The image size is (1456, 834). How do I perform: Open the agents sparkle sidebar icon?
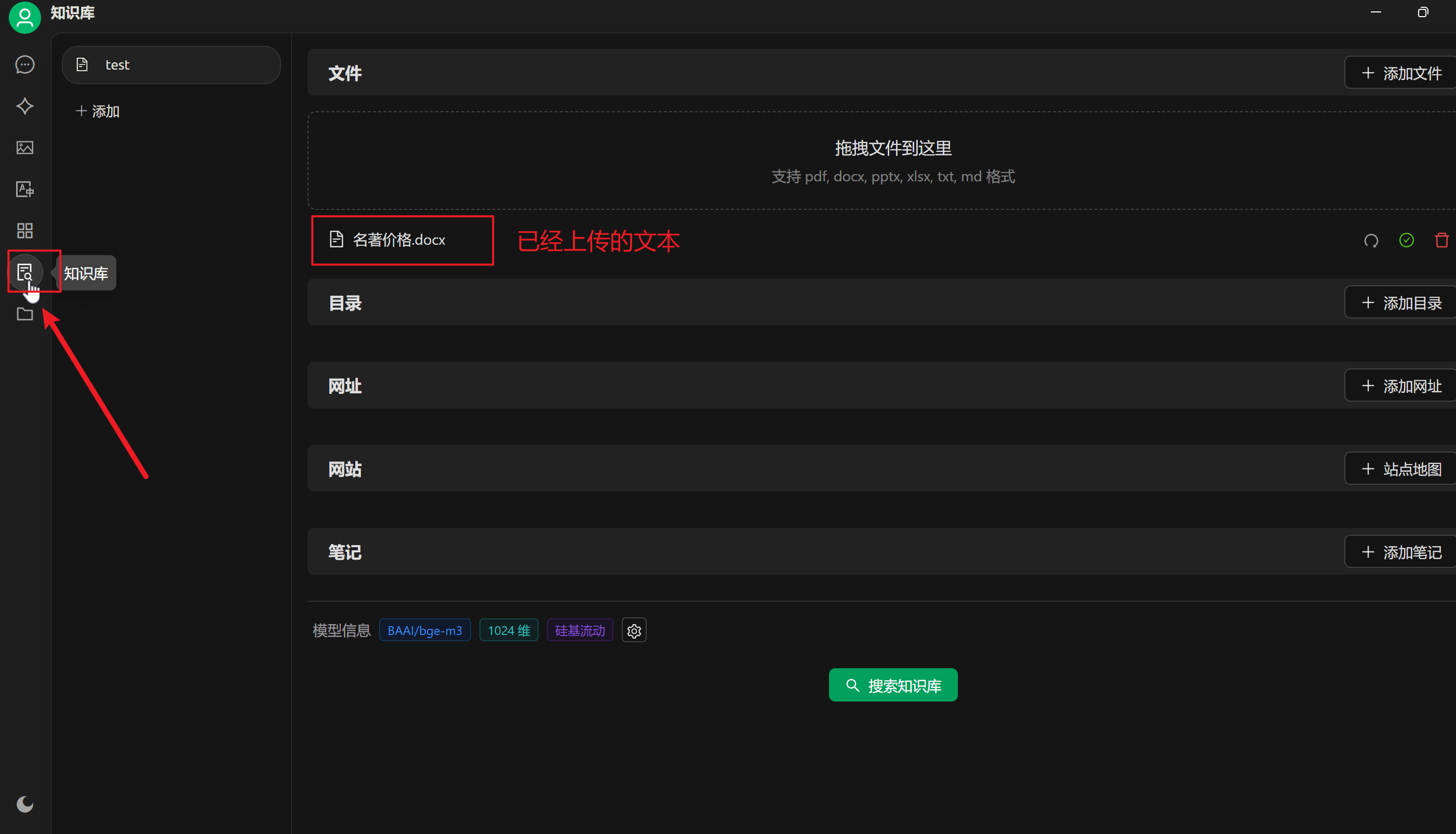click(x=24, y=106)
